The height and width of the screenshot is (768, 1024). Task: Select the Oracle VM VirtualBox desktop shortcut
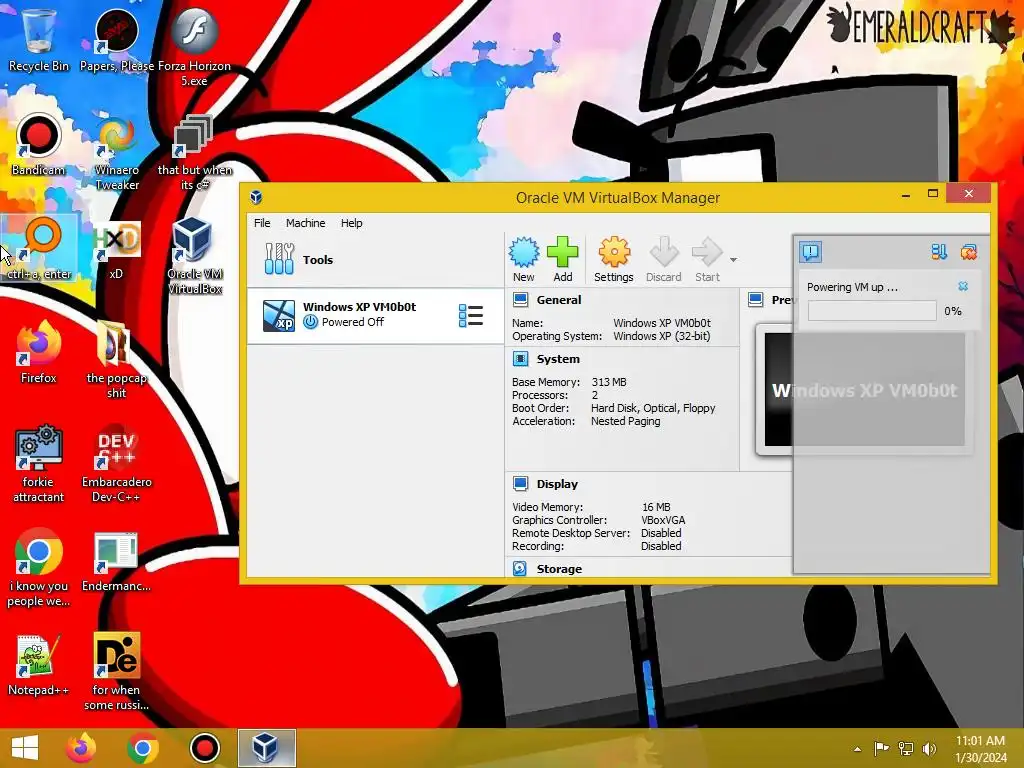tap(194, 255)
